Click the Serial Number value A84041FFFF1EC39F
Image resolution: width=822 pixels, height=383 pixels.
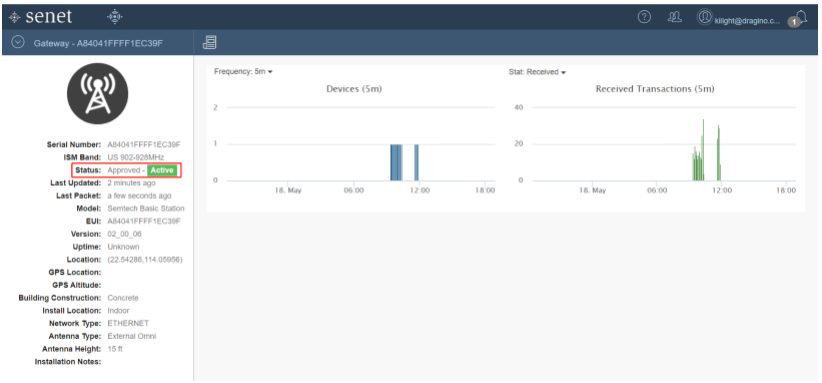click(144, 145)
